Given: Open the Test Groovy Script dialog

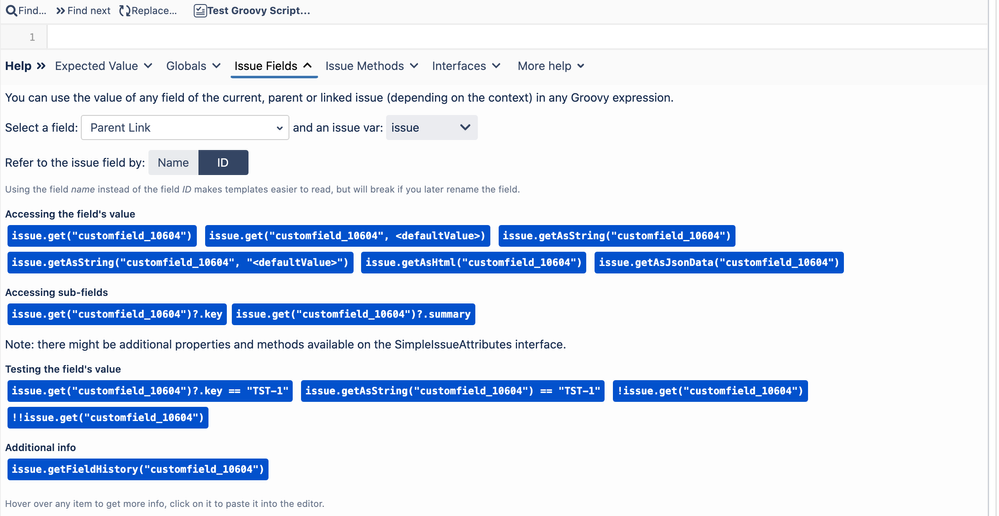Looking at the screenshot, I should click(x=252, y=11).
